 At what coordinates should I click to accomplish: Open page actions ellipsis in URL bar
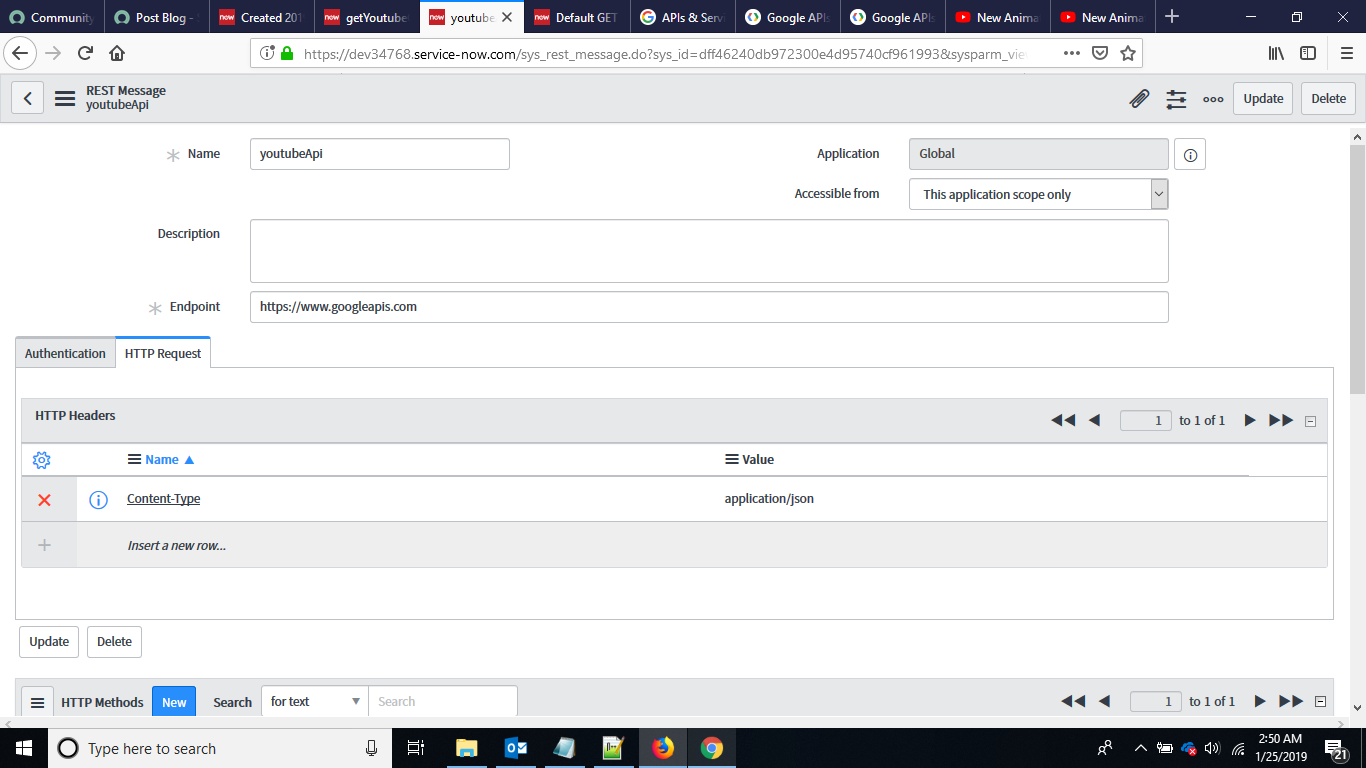pos(1071,53)
